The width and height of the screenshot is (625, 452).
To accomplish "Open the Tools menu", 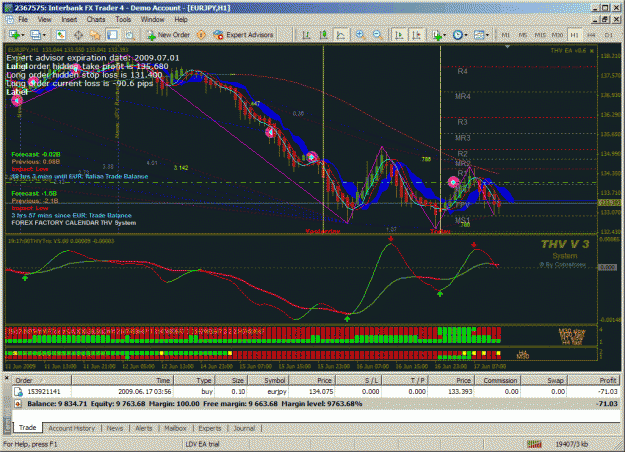I will [123, 20].
